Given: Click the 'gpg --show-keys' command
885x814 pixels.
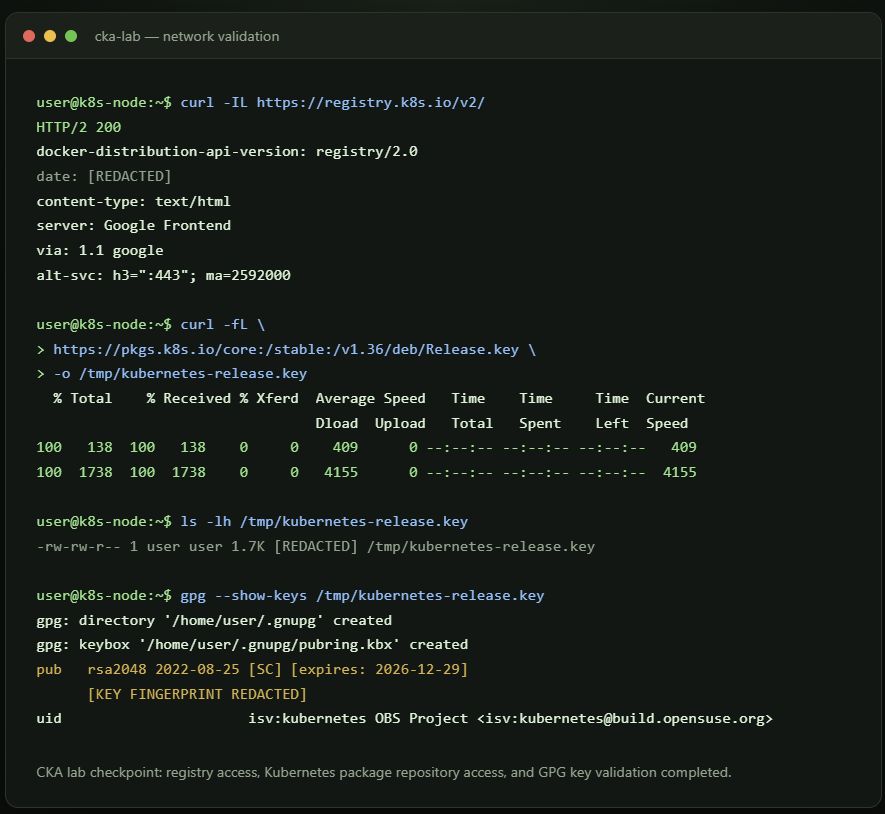Looking at the screenshot, I should coord(243,596).
